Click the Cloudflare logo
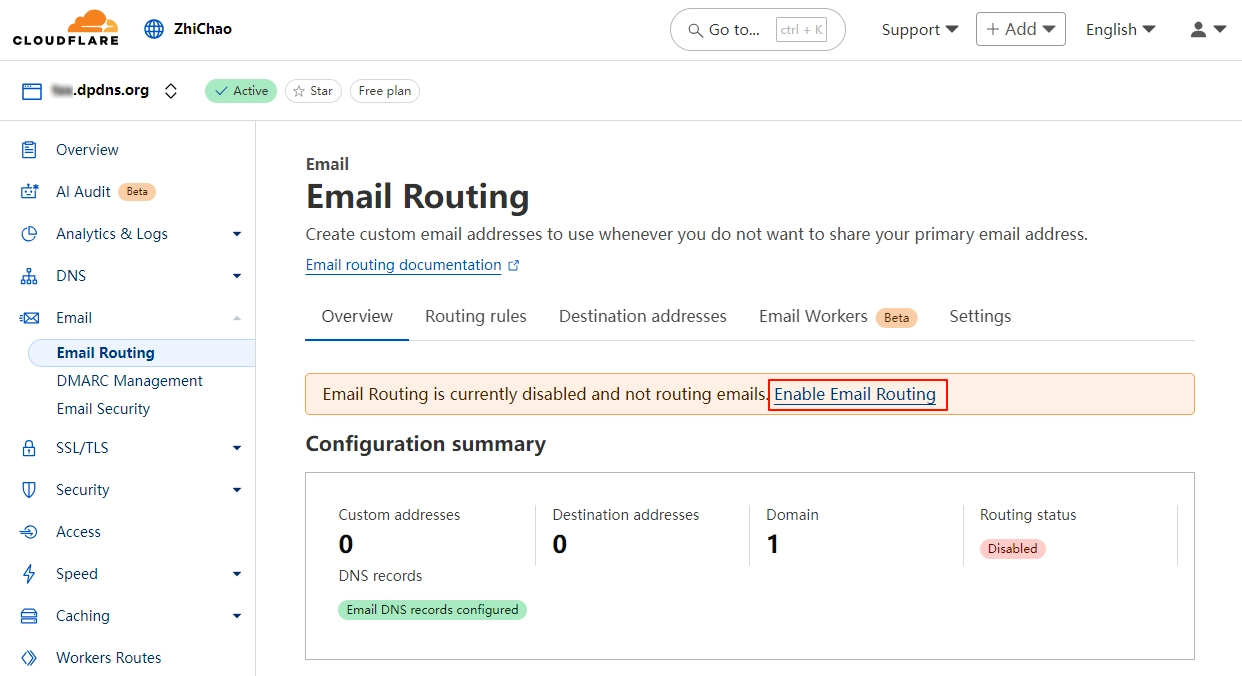This screenshot has width=1242, height=676. click(x=66, y=29)
